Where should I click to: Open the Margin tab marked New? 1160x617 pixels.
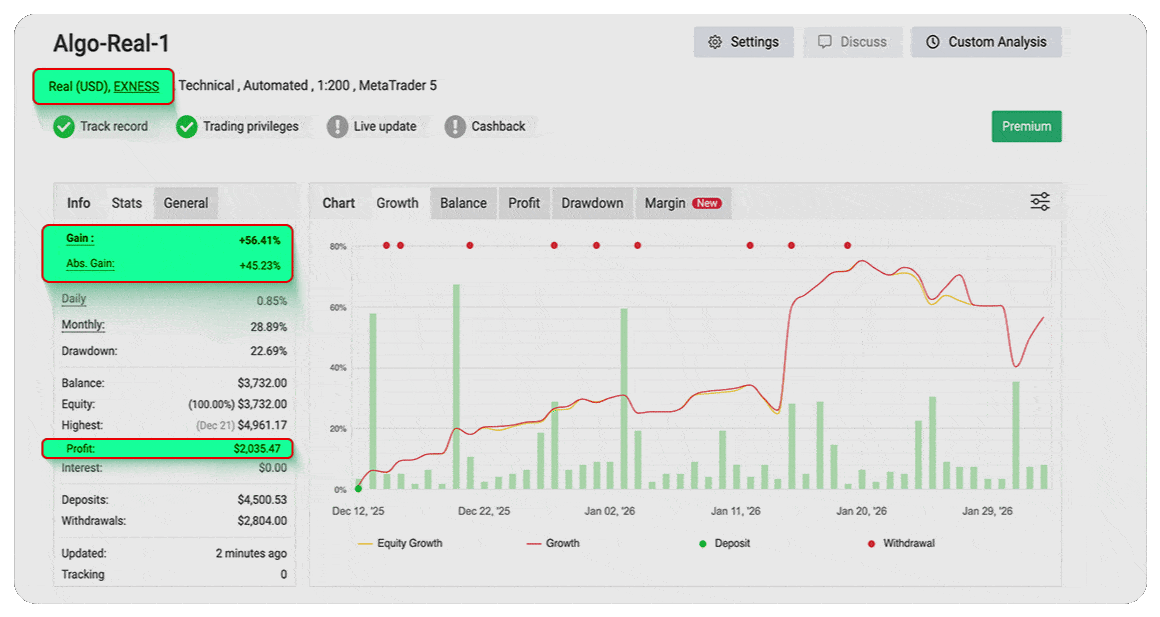coord(682,203)
